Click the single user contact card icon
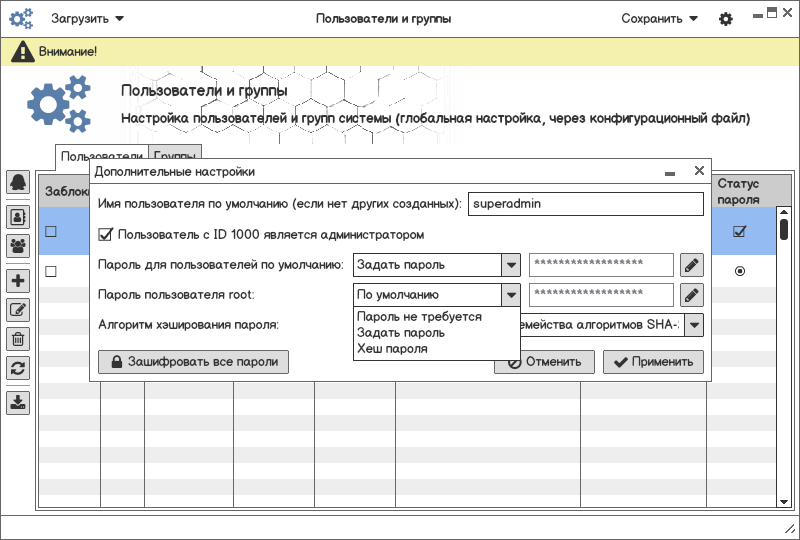The width and height of the screenshot is (800, 540). click(18, 215)
